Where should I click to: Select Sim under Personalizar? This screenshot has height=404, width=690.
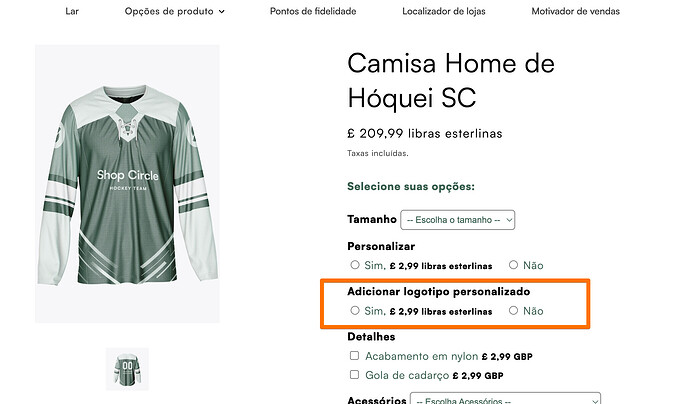355,265
